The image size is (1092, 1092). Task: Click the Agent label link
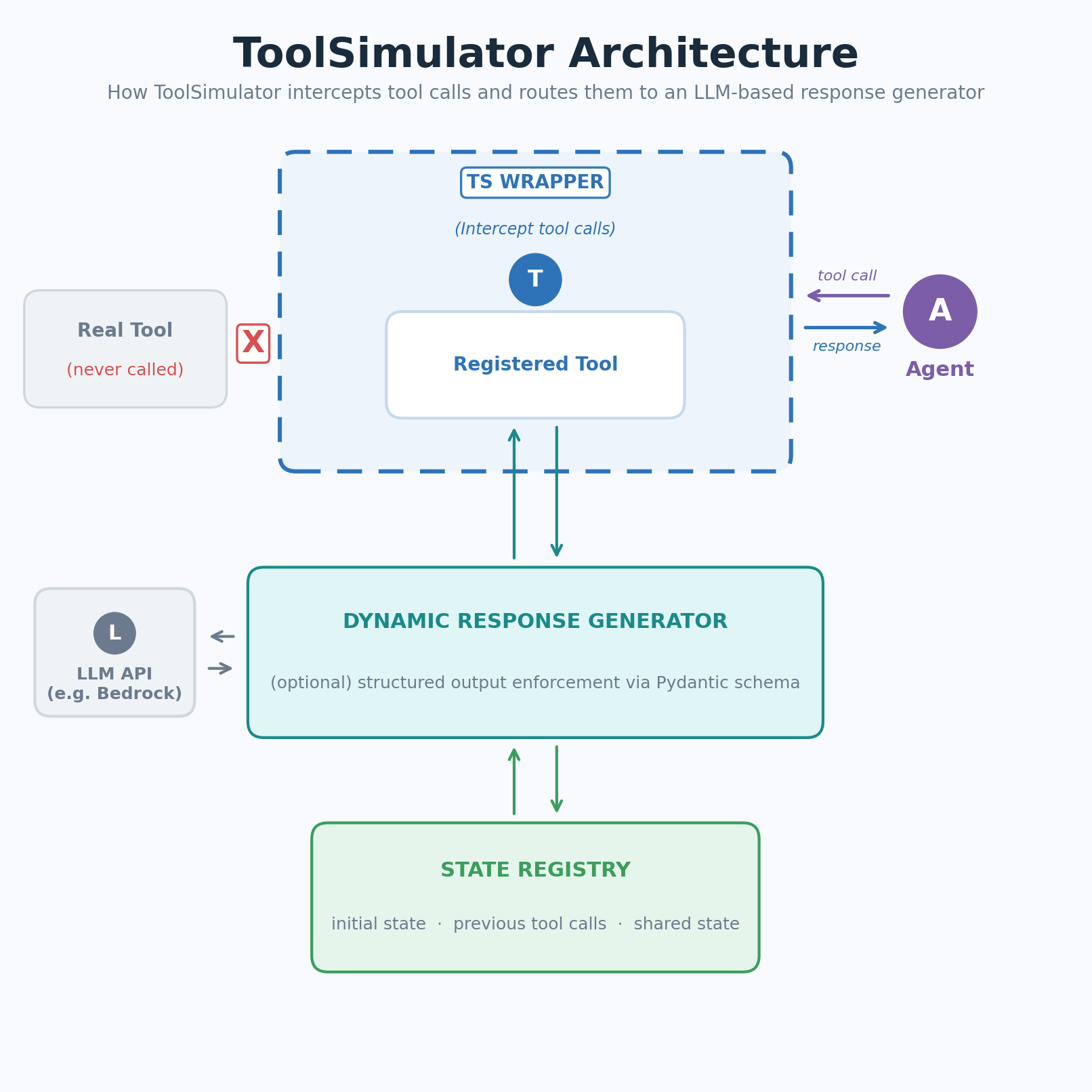(940, 369)
